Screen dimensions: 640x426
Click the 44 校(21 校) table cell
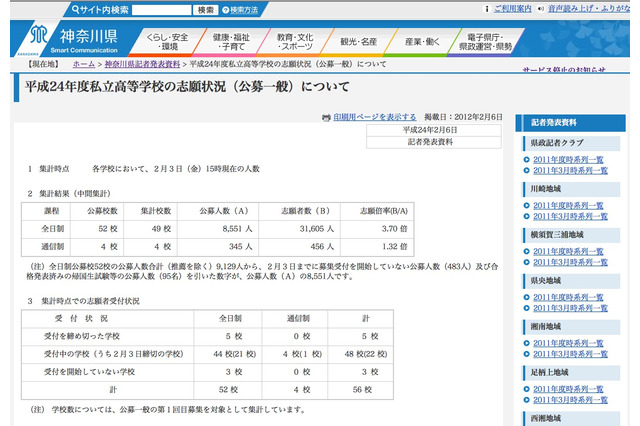228,354
